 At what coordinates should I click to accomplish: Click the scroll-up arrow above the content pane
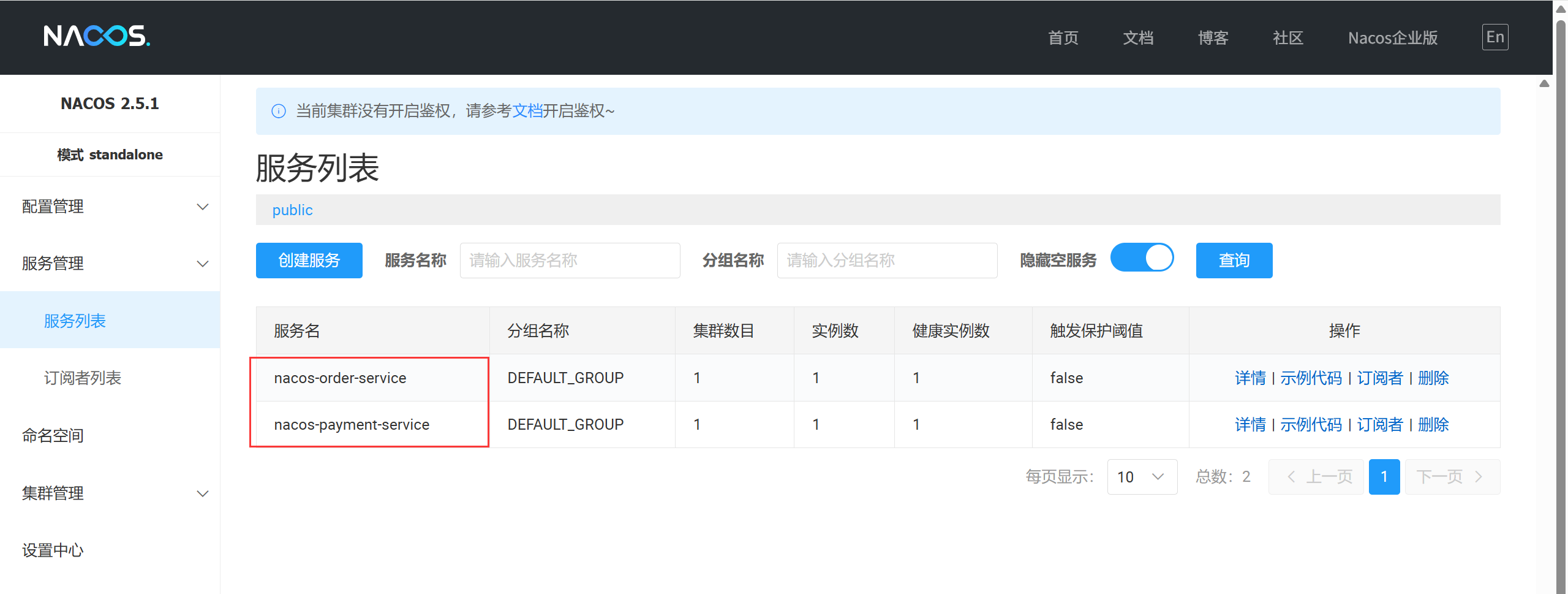(x=1544, y=83)
